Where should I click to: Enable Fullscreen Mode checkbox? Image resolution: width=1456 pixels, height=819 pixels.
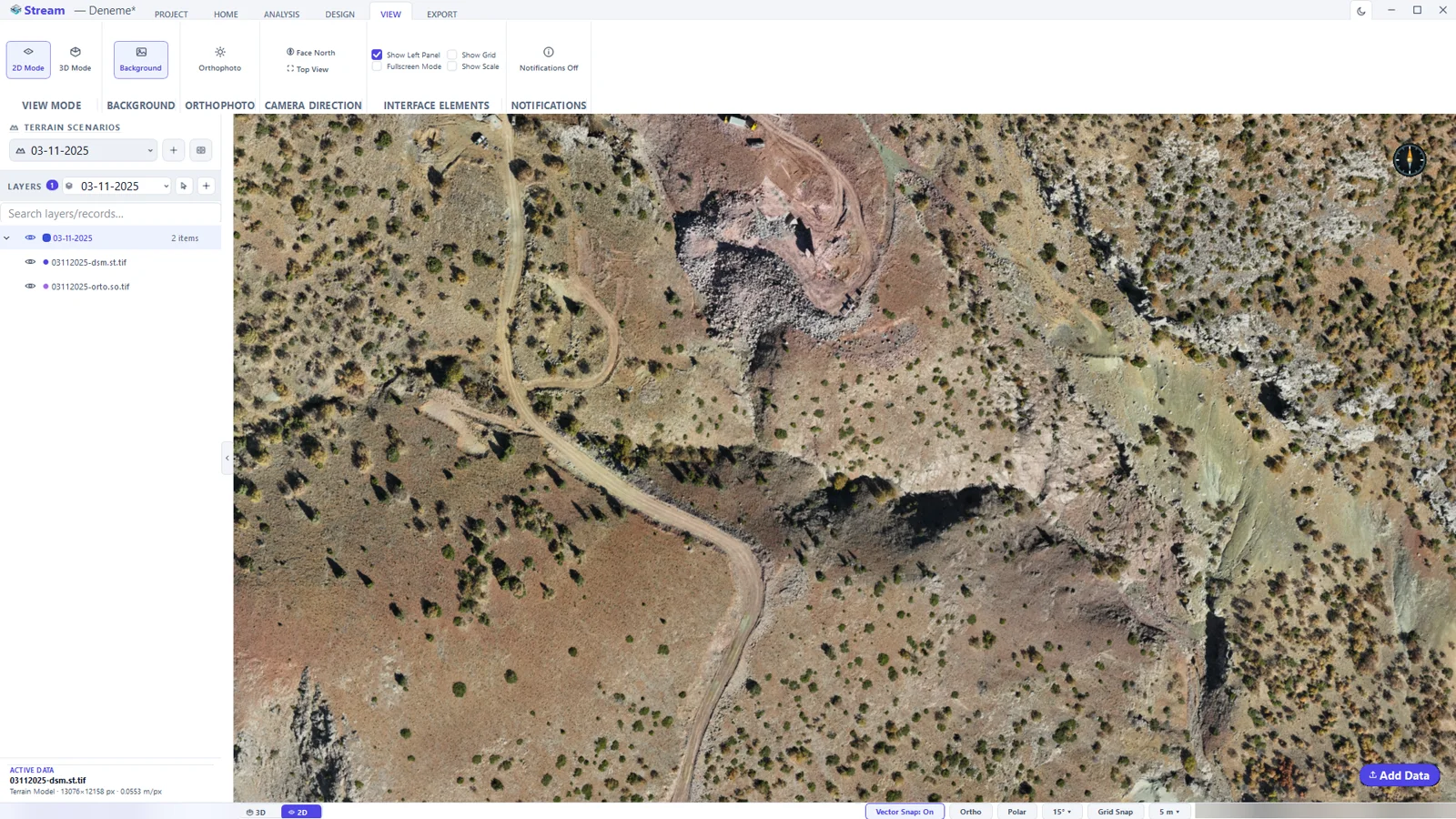pos(377,66)
